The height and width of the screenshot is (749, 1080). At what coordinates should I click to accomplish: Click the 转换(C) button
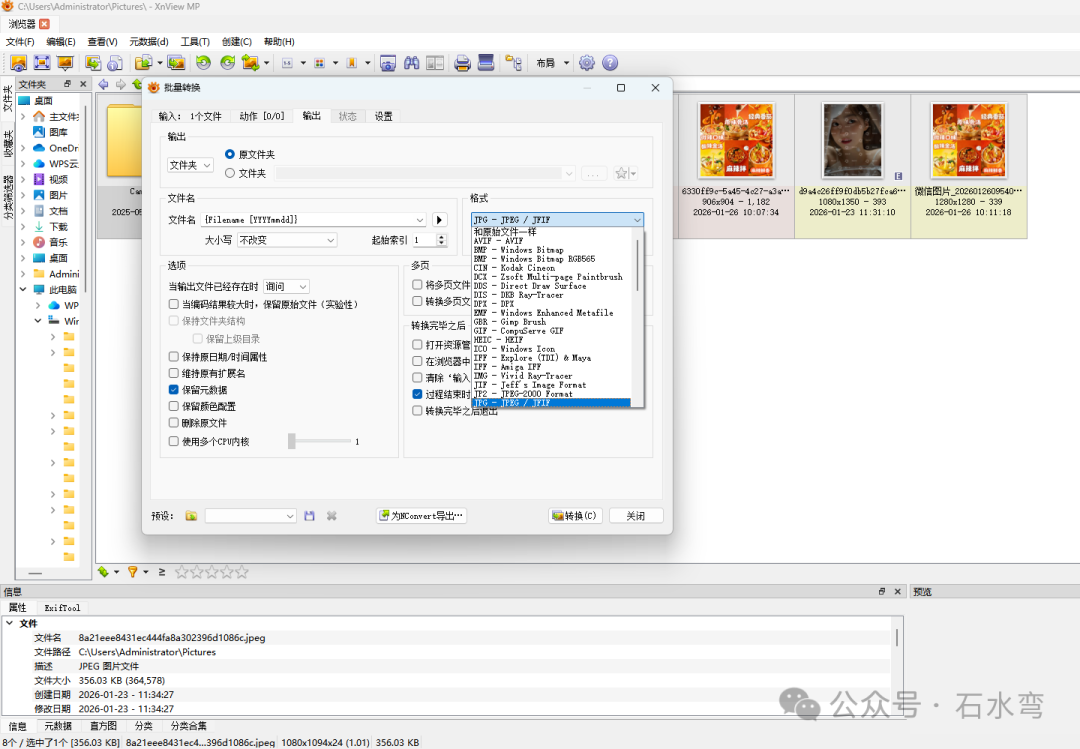pos(575,515)
